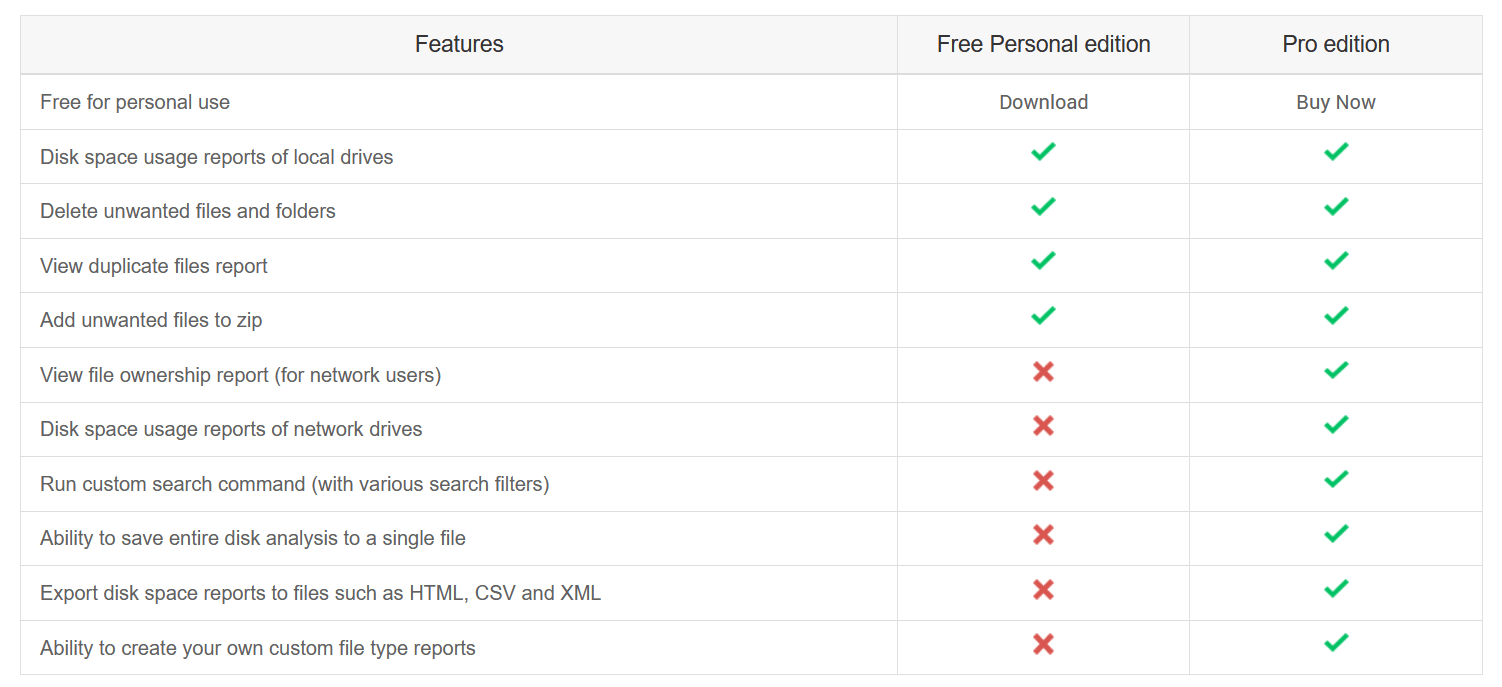Screen dimensions: 1502x687
Task: Click the 'Free for personal use' row text
Action: 135,102
